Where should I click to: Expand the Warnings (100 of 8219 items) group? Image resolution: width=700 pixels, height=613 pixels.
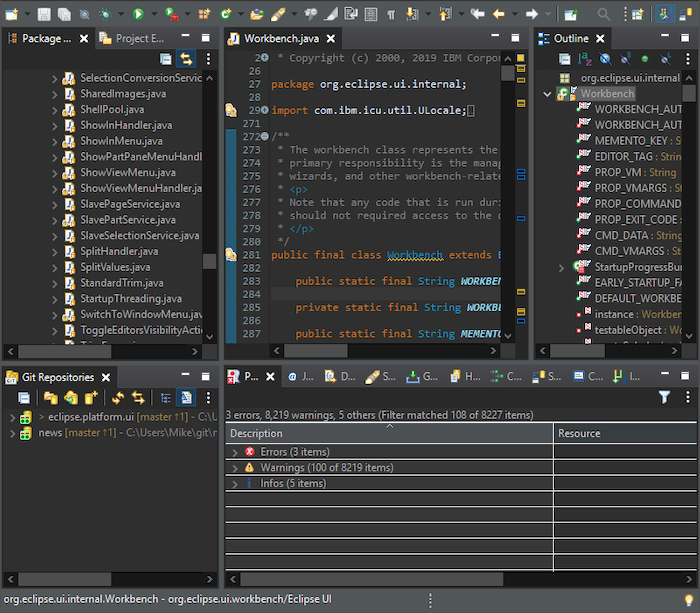click(x=235, y=468)
